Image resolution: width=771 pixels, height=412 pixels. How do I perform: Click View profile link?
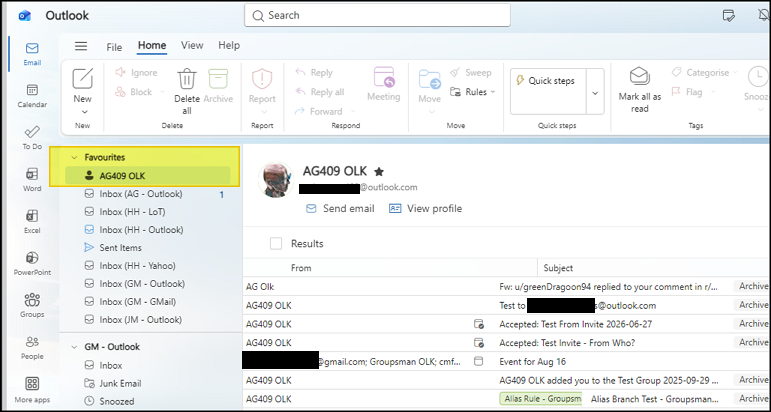(425, 208)
